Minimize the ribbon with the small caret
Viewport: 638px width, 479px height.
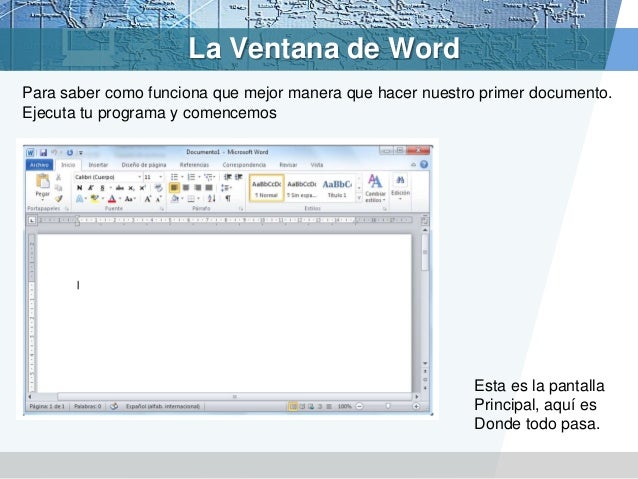click(413, 165)
